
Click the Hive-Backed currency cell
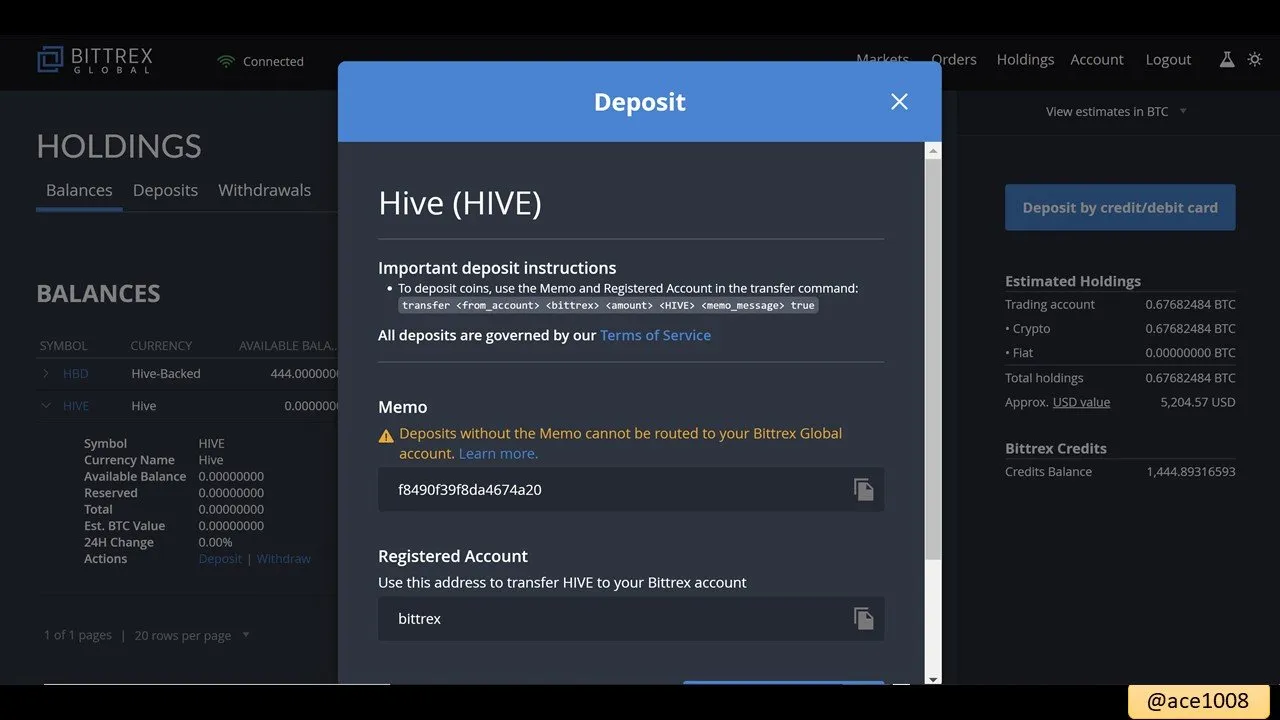(166, 373)
